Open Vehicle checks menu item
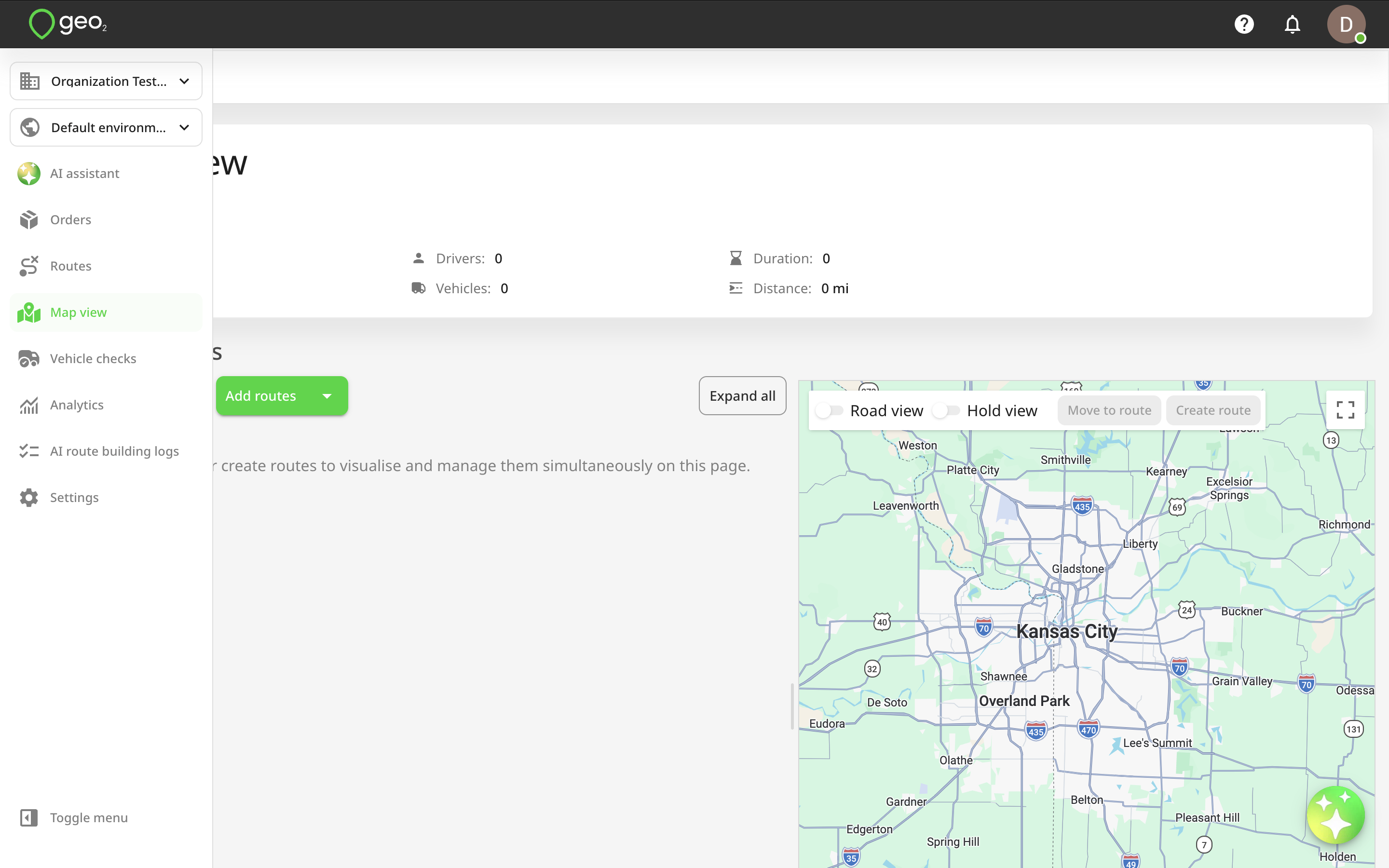1389x868 pixels. coord(106,359)
